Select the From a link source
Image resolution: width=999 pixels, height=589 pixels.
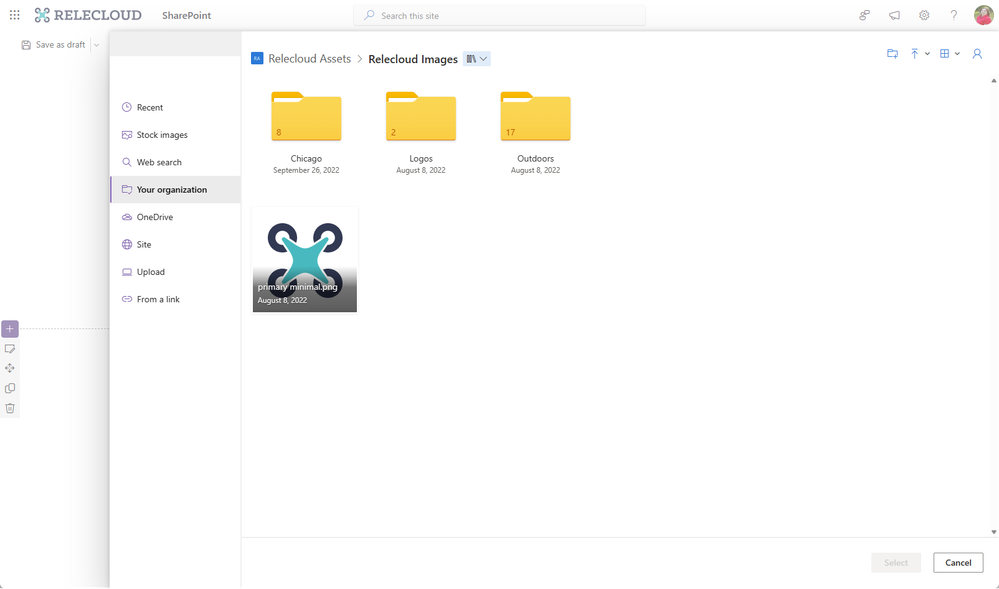(x=175, y=299)
